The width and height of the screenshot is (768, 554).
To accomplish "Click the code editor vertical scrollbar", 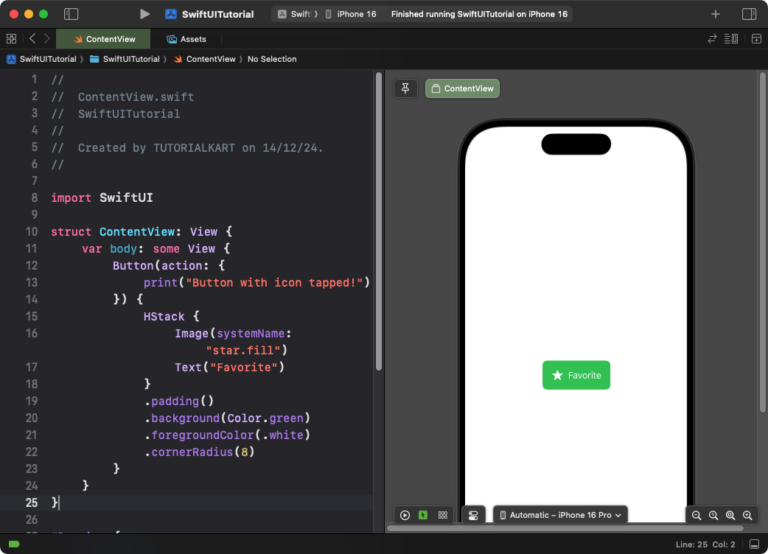I will pos(379,221).
